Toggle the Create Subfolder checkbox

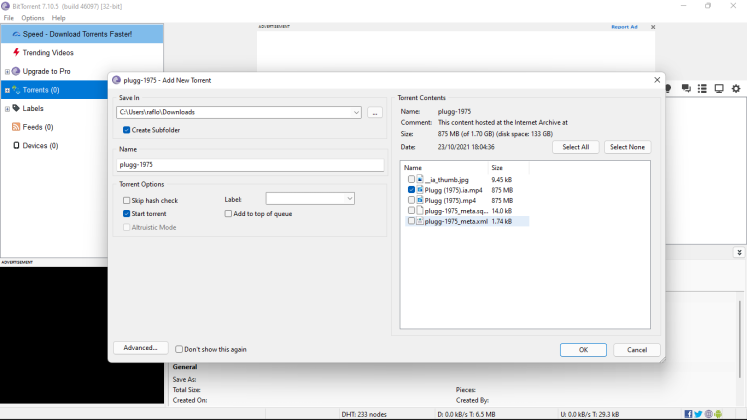click(126, 130)
